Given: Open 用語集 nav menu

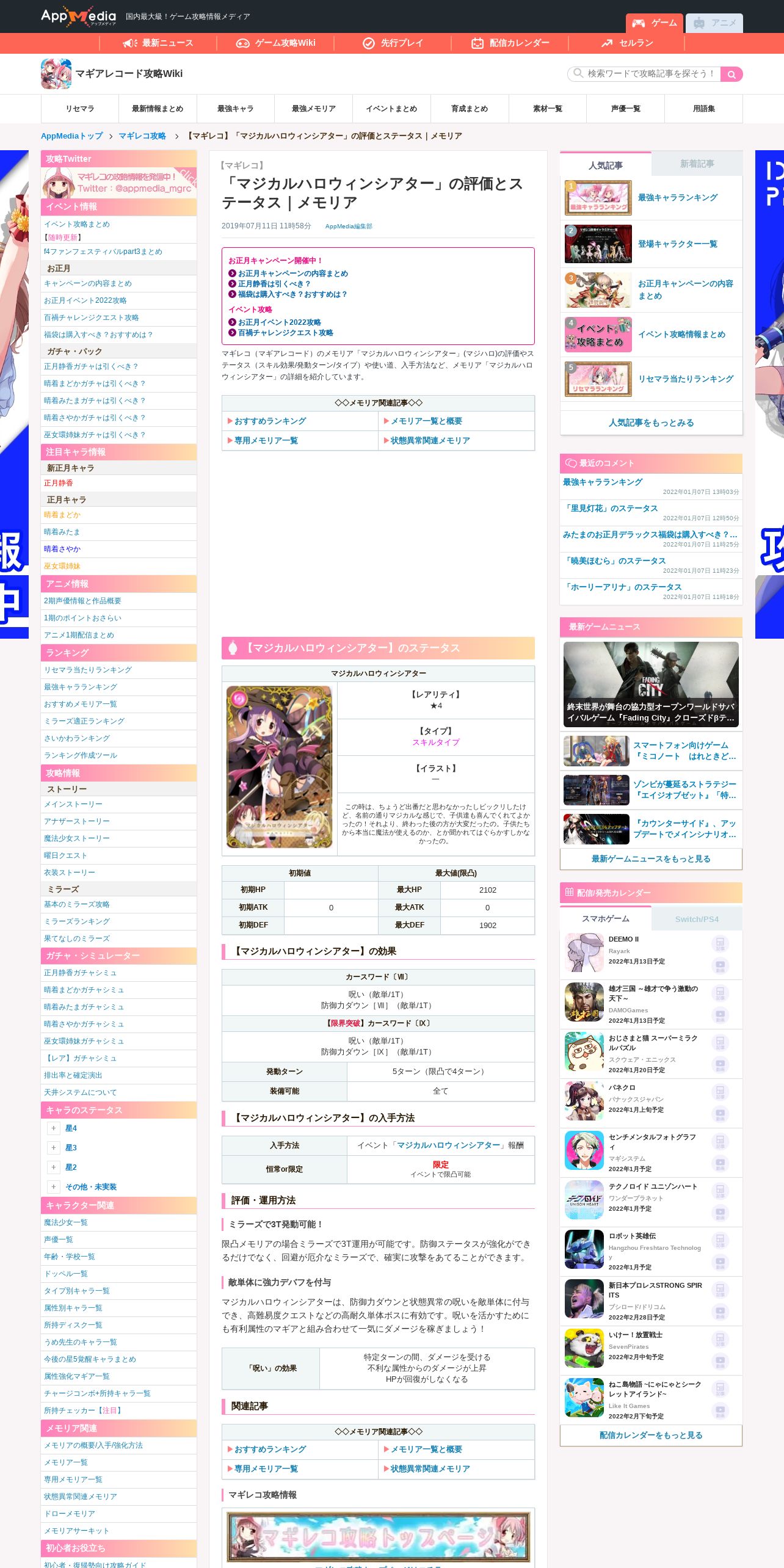Looking at the screenshot, I should pyautogui.click(x=704, y=109).
